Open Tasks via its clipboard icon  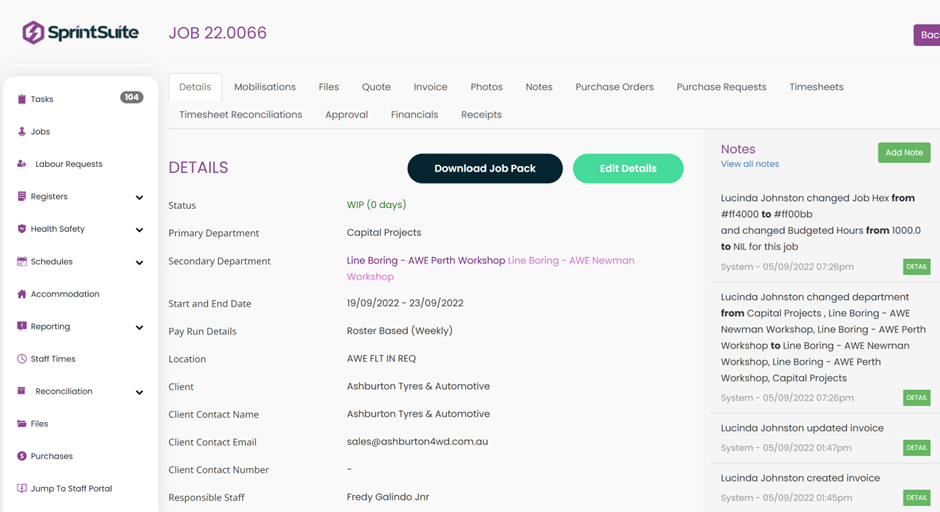pos(22,99)
